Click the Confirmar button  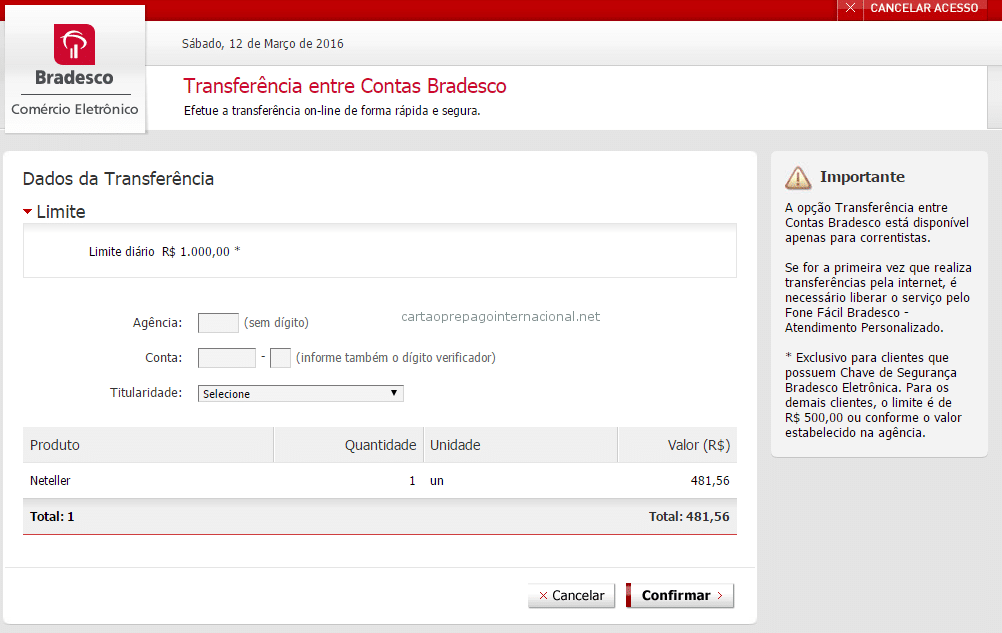pos(680,595)
